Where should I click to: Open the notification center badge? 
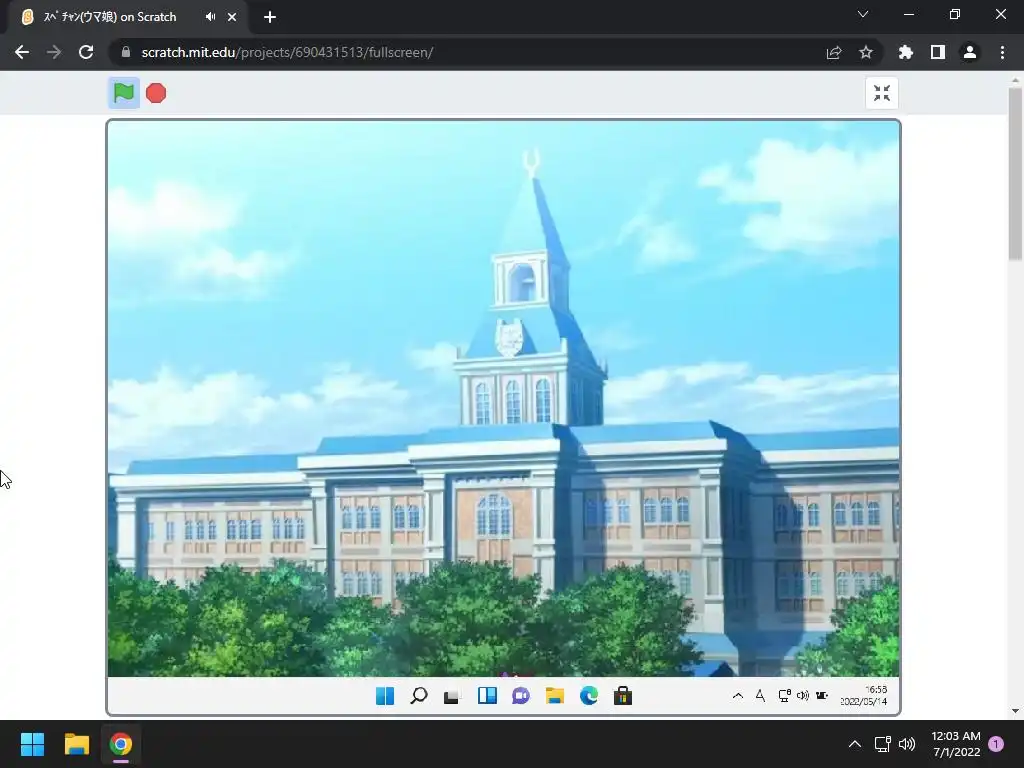pos(996,744)
